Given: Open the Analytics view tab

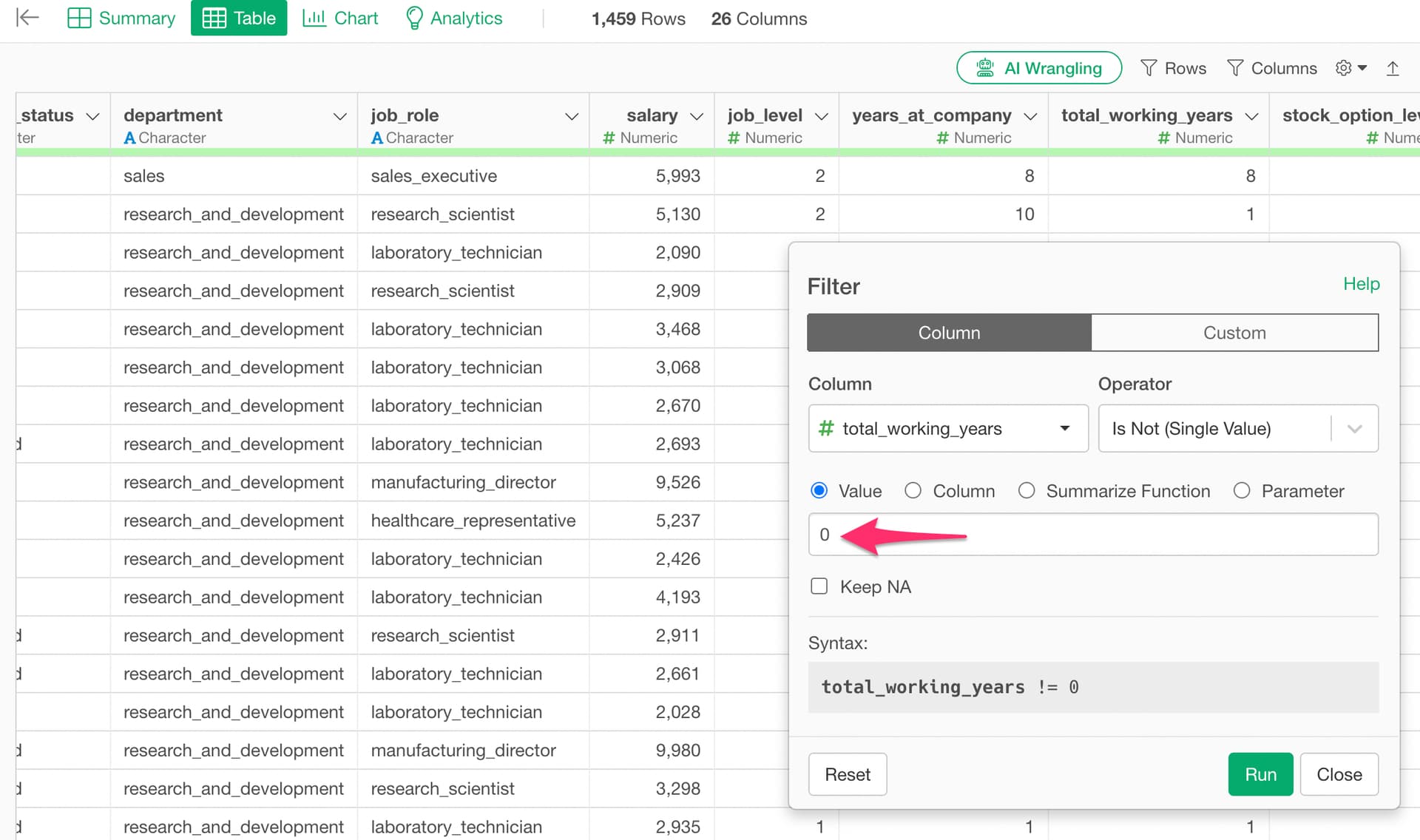Looking at the screenshot, I should [454, 18].
